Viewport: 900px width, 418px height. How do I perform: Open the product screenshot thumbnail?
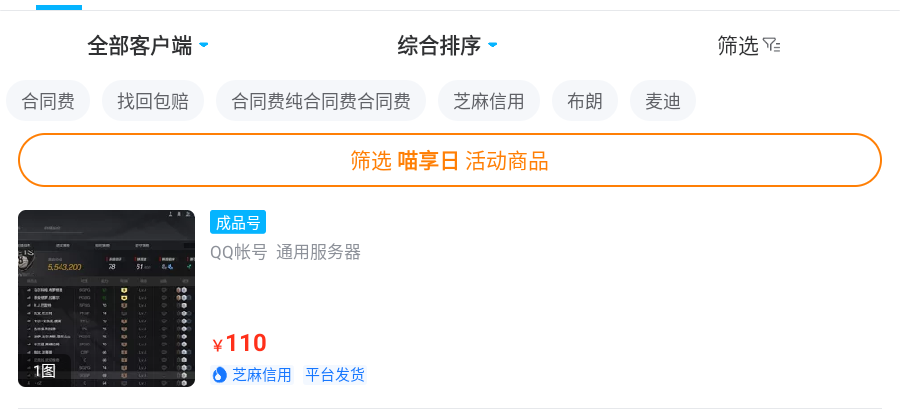tap(106, 298)
